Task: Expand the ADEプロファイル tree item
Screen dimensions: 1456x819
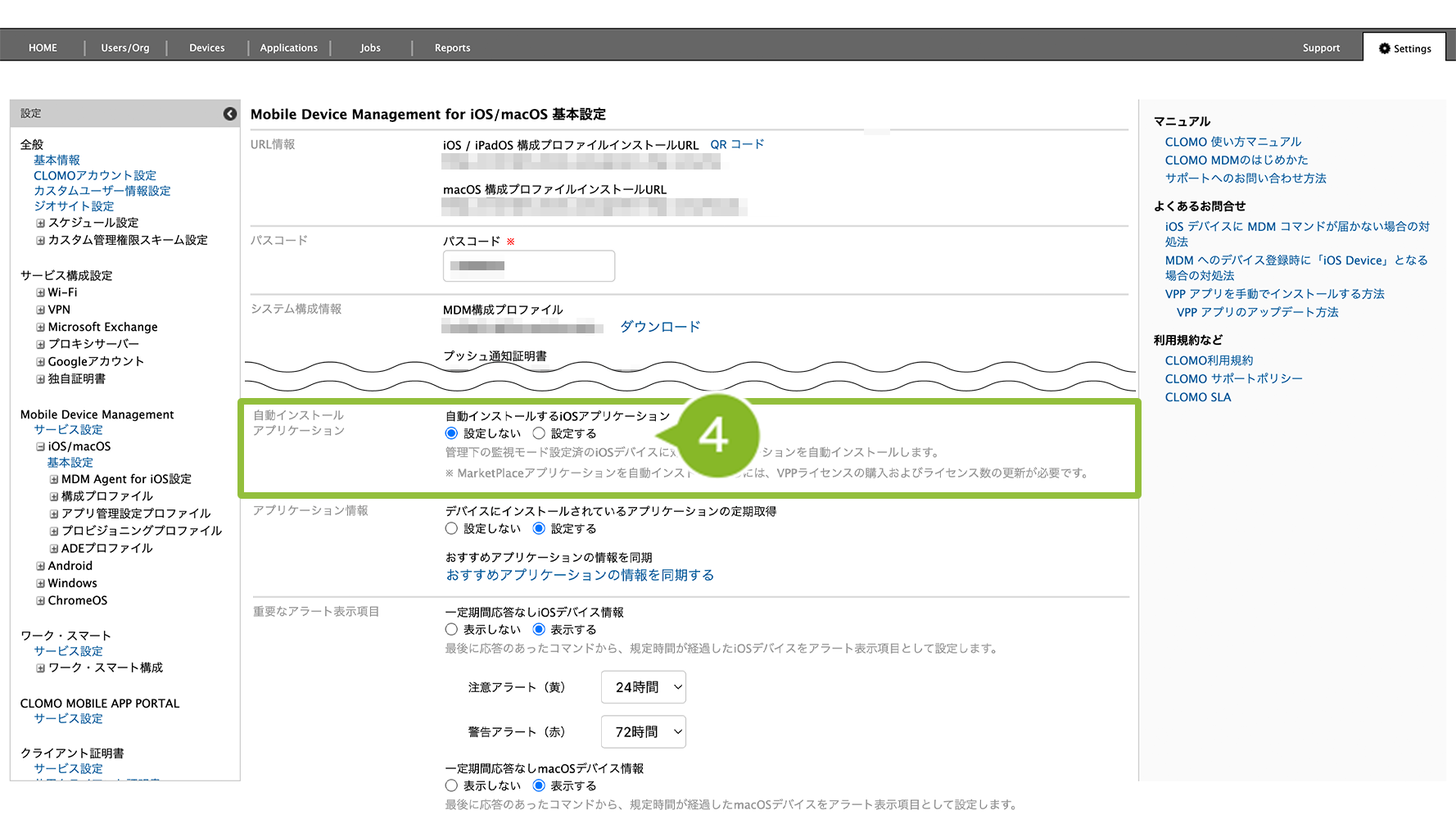Action: [54, 549]
